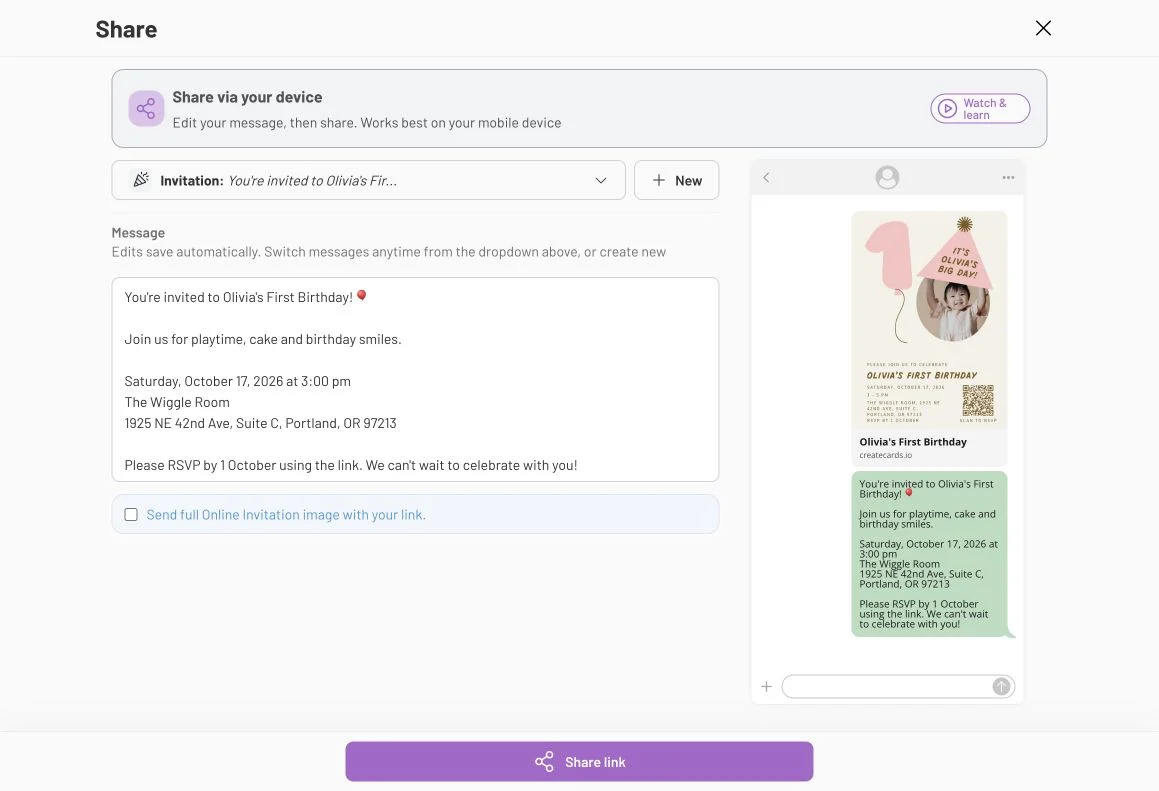Click 'The Wiggle Room' line in message

click(177, 402)
